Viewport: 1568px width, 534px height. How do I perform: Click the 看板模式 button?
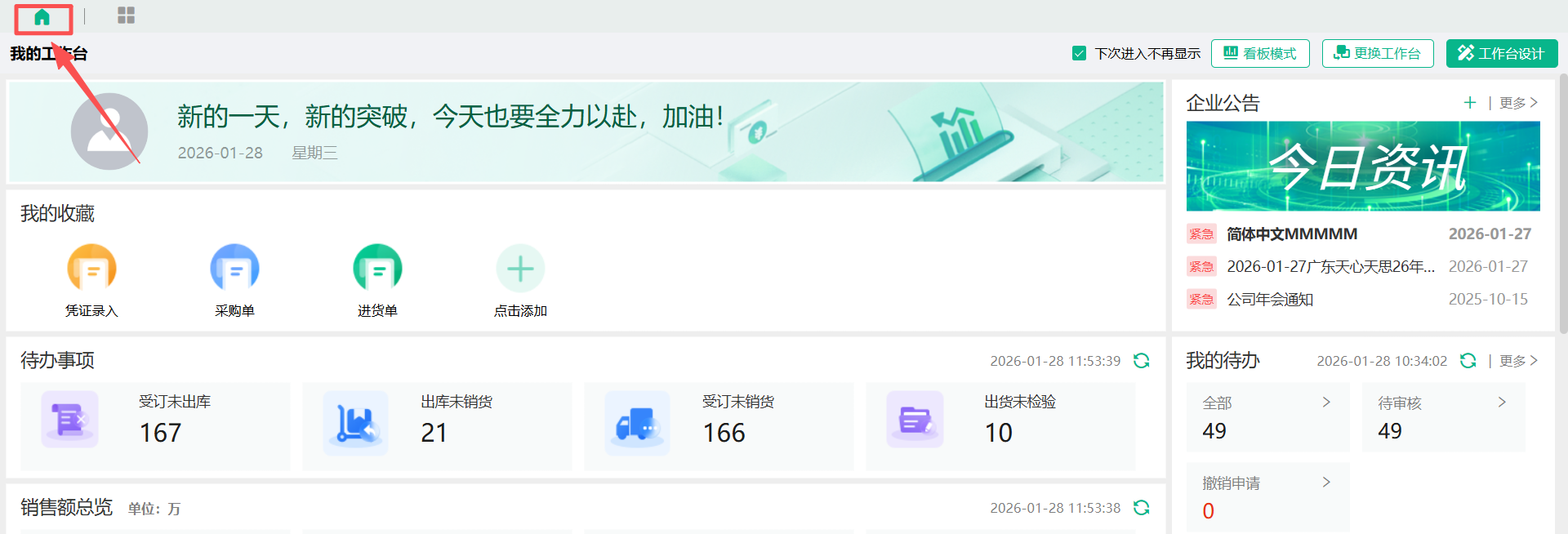coord(1260,54)
